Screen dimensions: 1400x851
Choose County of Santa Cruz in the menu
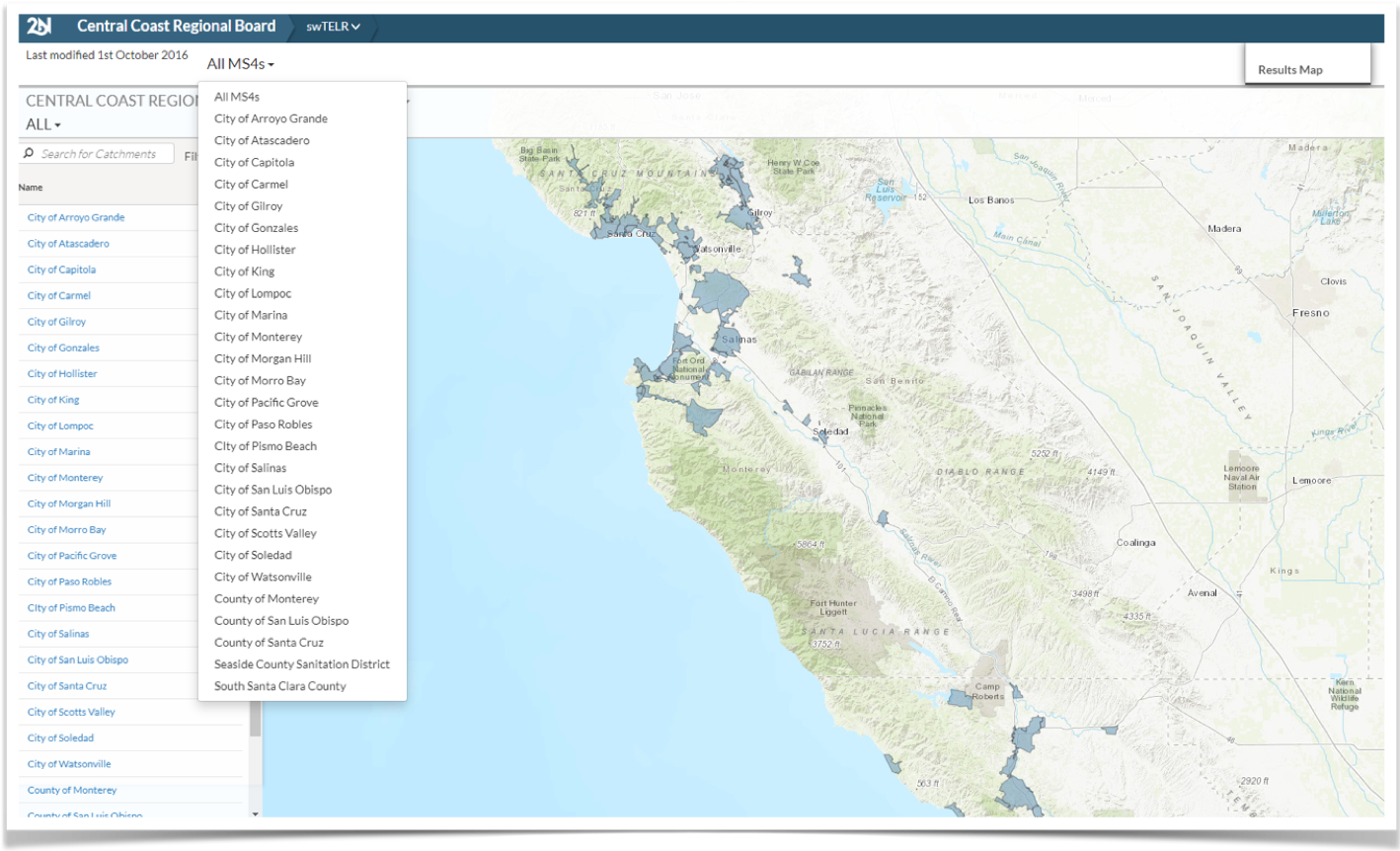[x=269, y=642]
